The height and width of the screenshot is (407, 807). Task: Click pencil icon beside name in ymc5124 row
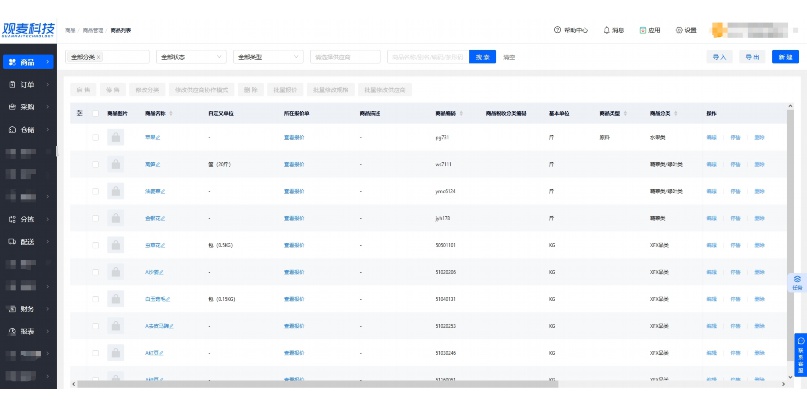pos(163,191)
